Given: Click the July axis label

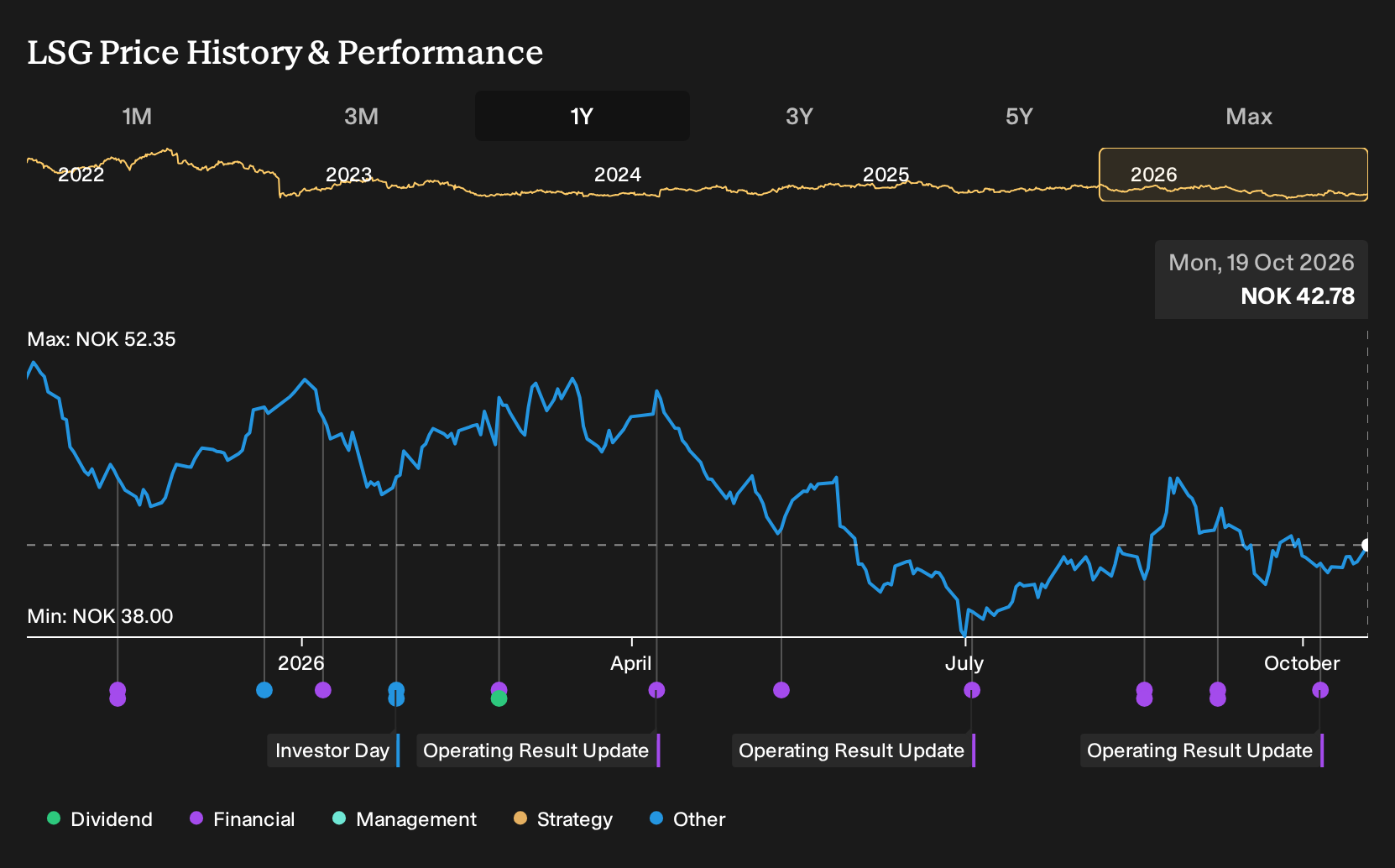Looking at the screenshot, I should click(x=964, y=663).
